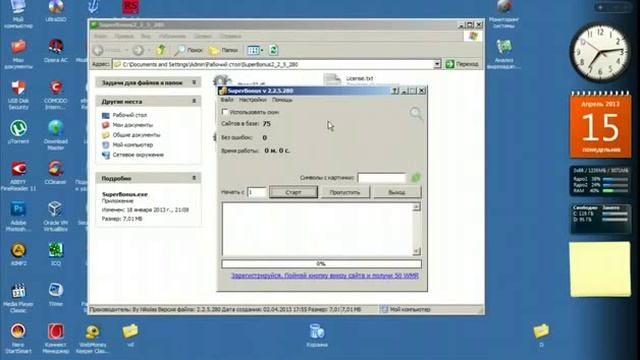Click the Up folder icon in Explorer toolbar
The height and width of the screenshot is (360, 640).
[x=161, y=50]
